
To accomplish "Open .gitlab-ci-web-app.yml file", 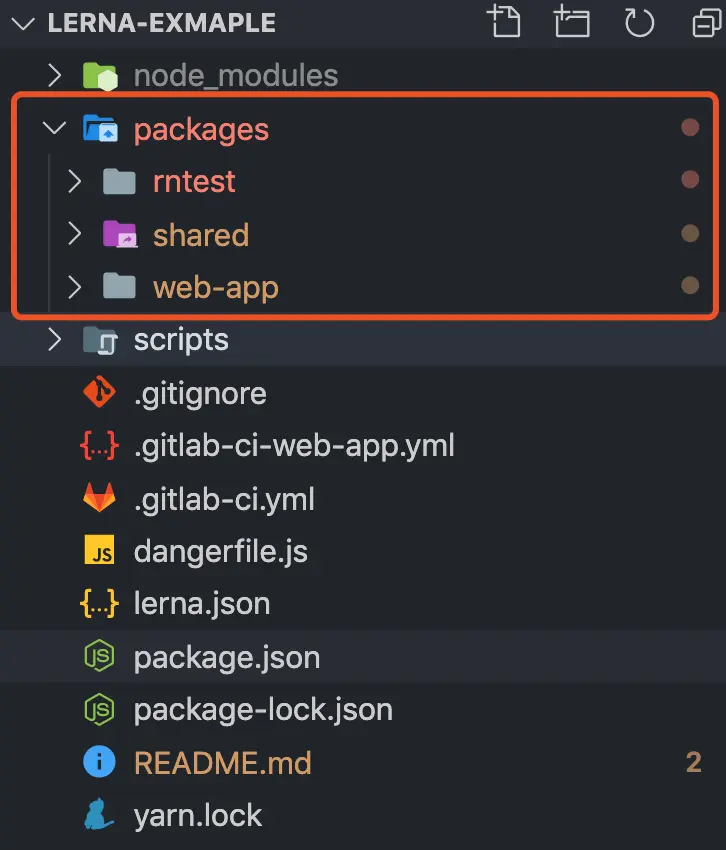I will [x=294, y=445].
